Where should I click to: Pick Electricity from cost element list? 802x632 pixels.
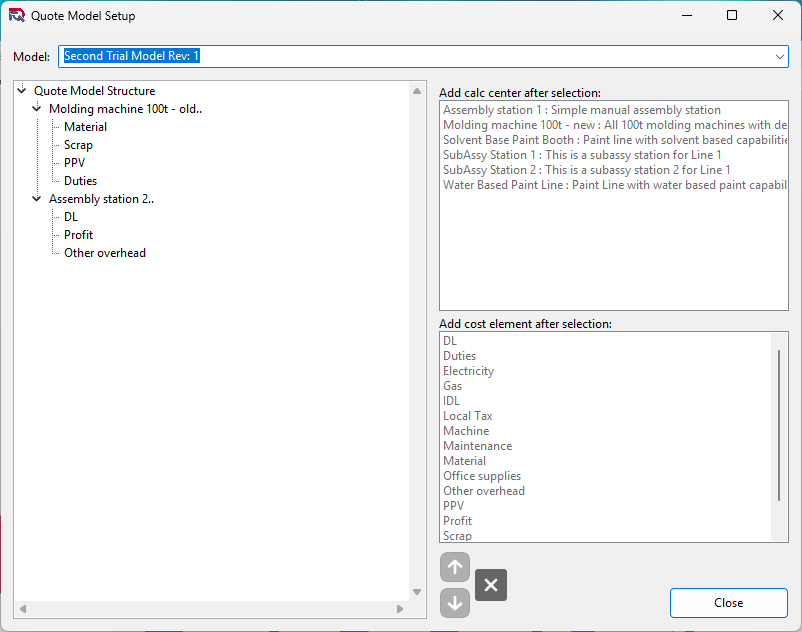point(468,371)
